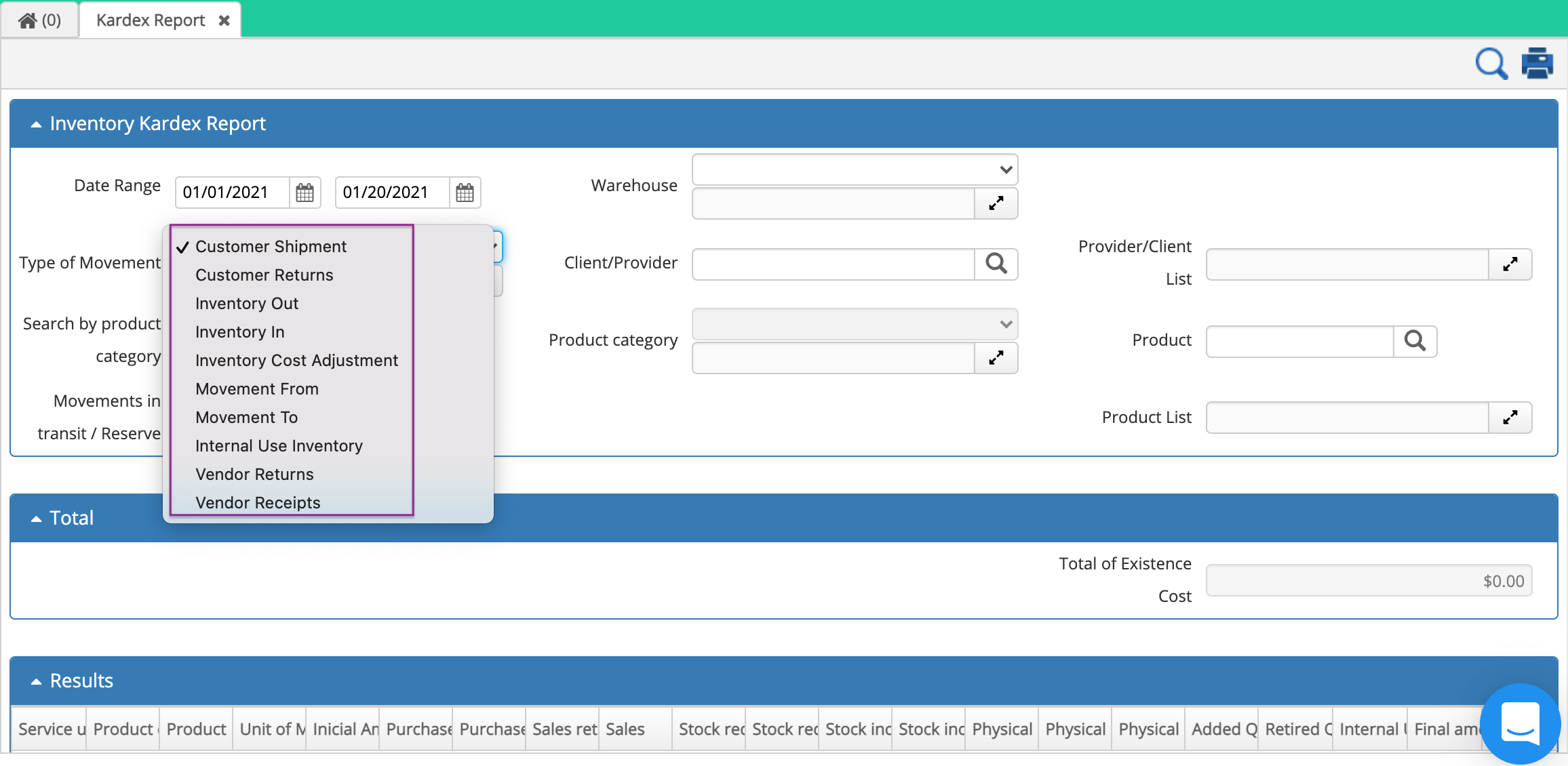This screenshot has width=1568, height=766.
Task: Open the start date calendar picker
Action: (x=305, y=193)
